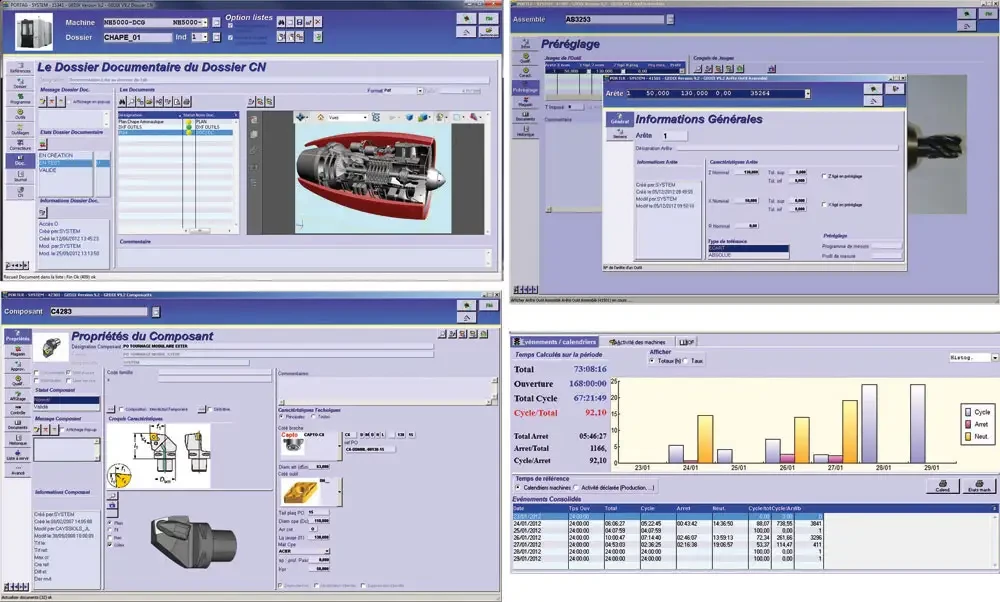The width and height of the screenshot is (1000, 602).
Task: Select the Propriétés tab in Composant window
Action: 18,337
